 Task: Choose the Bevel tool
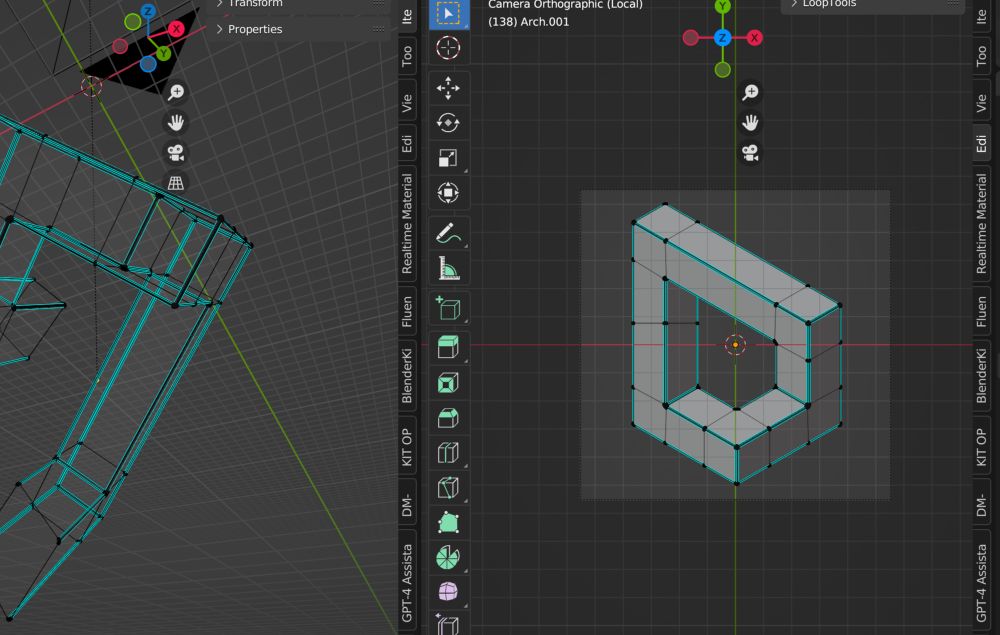point(448,418)
